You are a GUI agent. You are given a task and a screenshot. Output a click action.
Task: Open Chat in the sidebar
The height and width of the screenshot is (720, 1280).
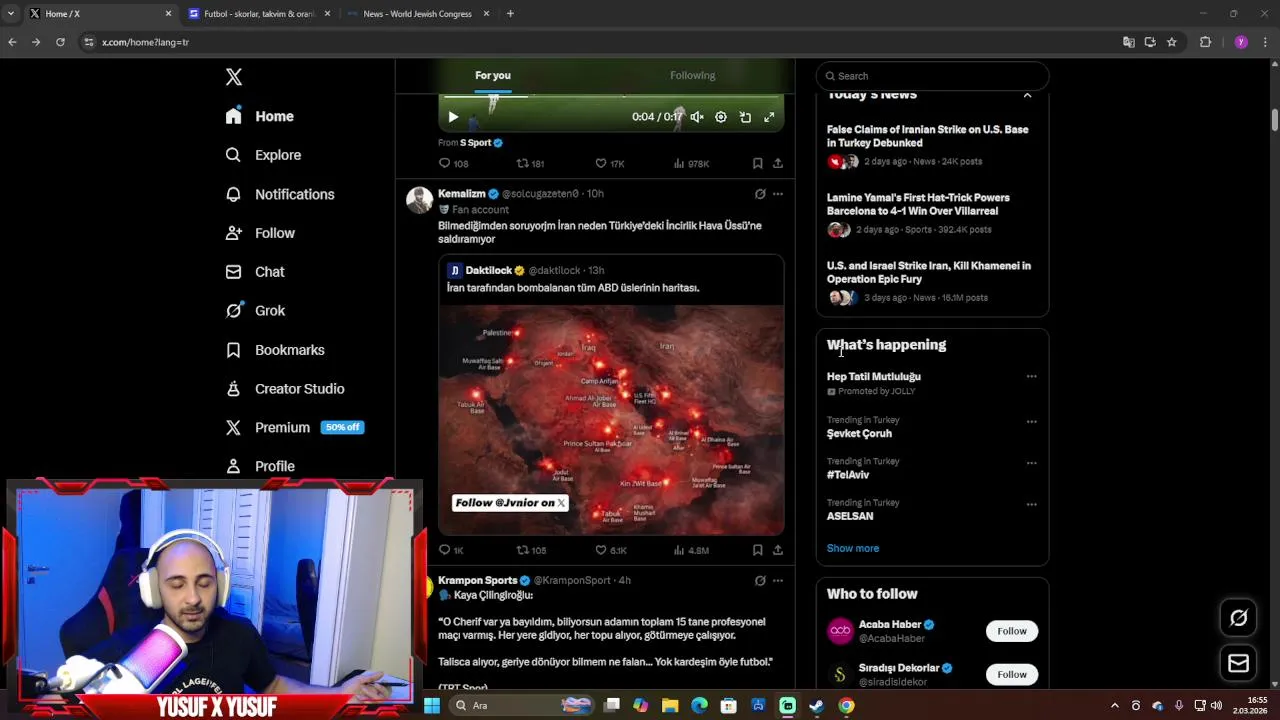(x=255, y=272)
